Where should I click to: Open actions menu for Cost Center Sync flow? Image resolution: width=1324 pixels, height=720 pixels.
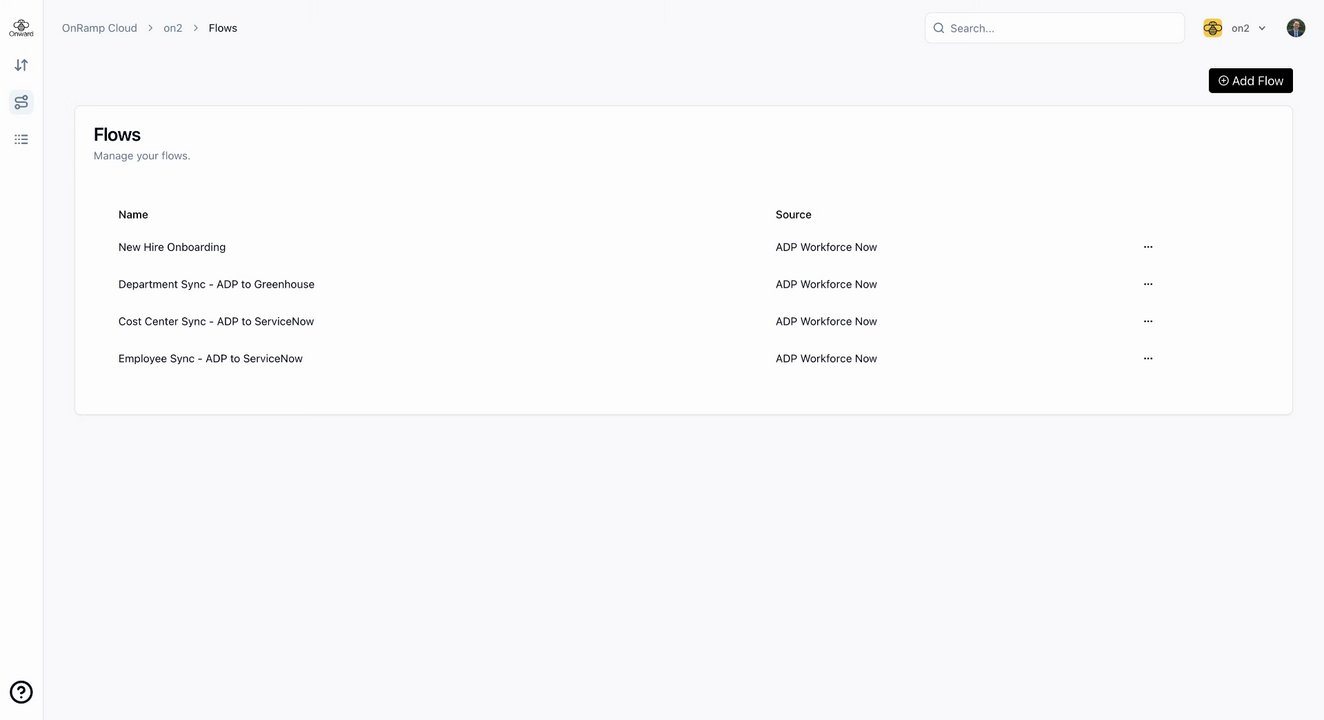[1148, 321]
